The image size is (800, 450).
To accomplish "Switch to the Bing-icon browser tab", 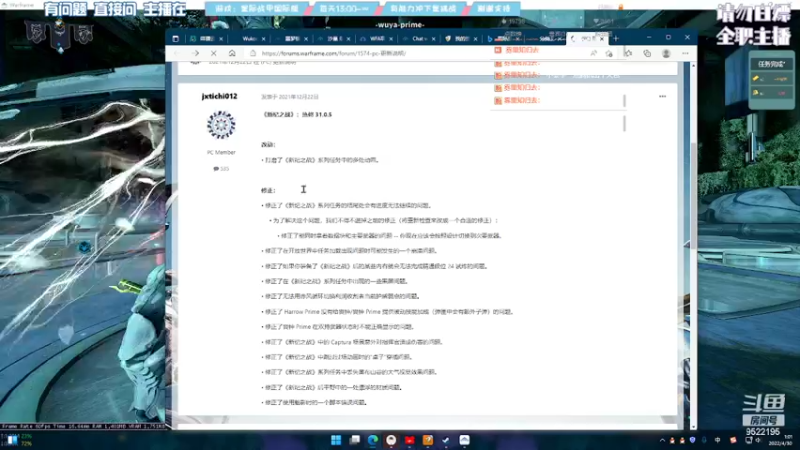I will (503, 39).
